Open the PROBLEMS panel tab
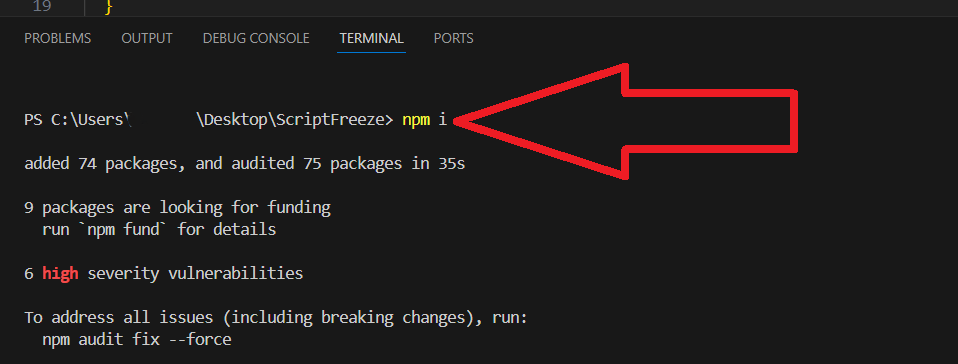The image size is (958, 364). 57,38
